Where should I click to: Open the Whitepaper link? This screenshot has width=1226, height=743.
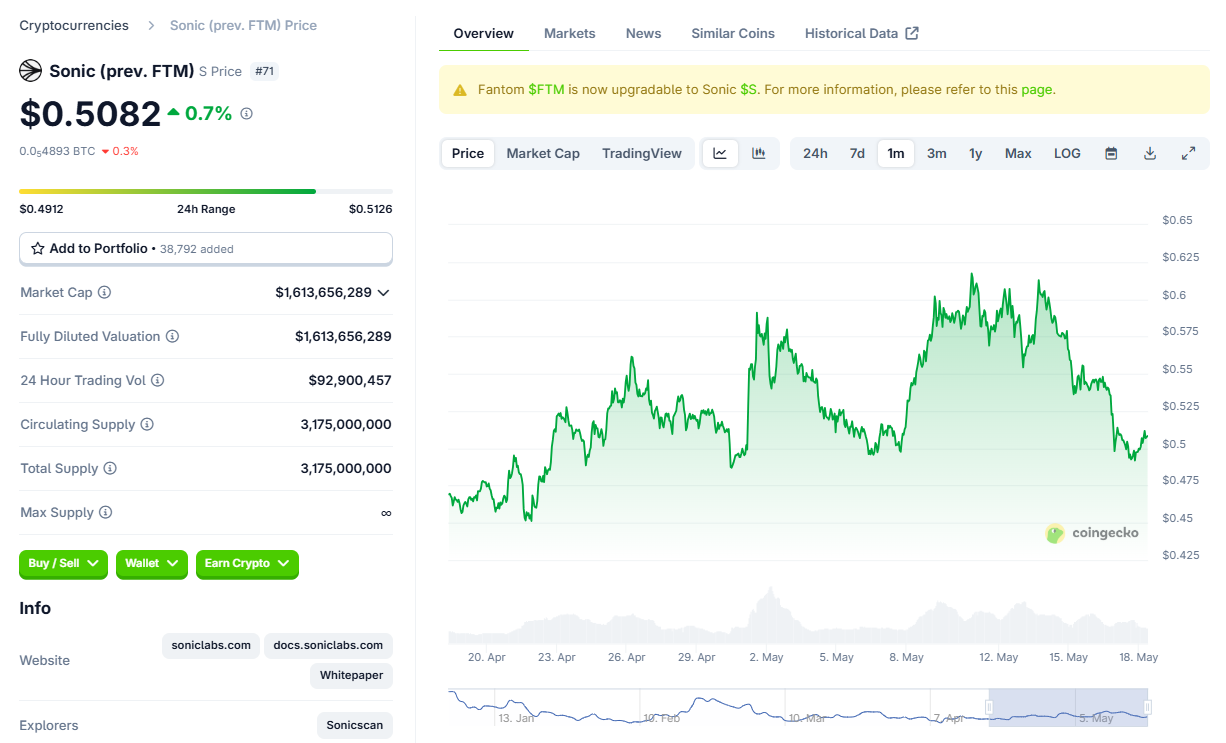pyautogui.click(x=352, y=675)
